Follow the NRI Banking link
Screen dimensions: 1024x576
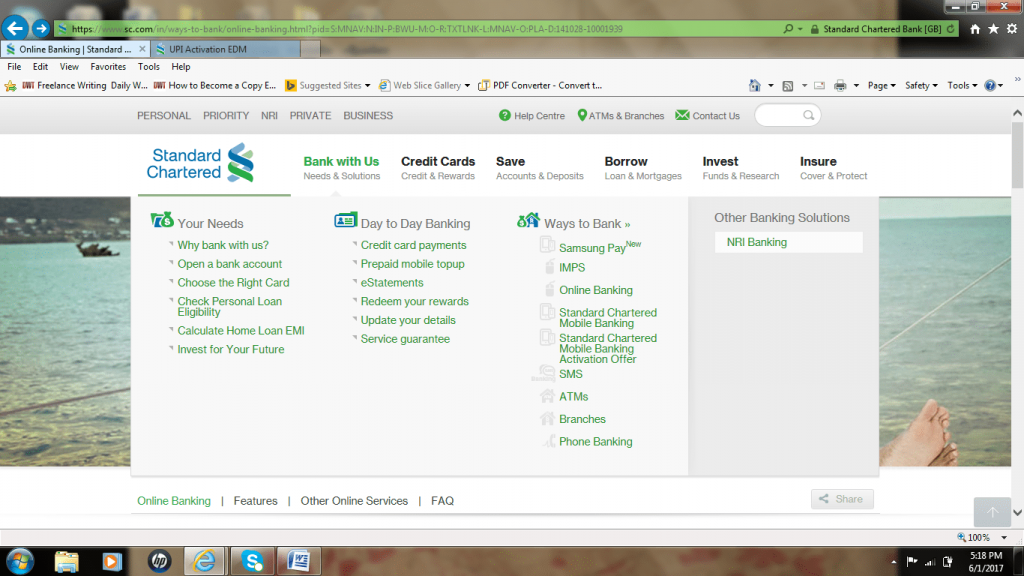point(756,241)
